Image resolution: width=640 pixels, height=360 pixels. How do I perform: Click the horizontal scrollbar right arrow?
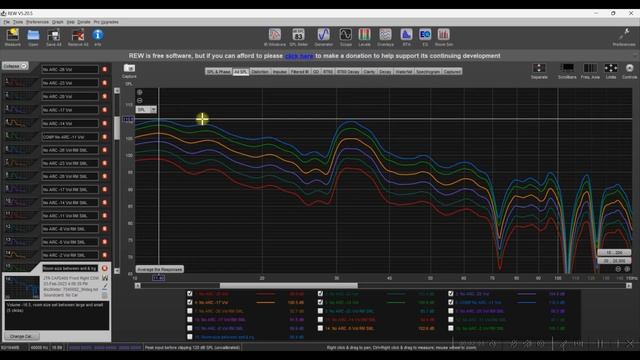click(629, 286)
